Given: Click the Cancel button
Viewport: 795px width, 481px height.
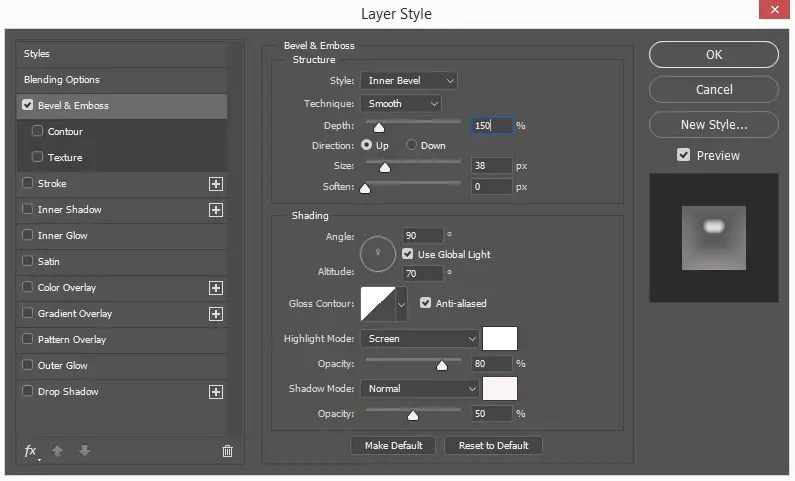Looking at the screenshot, I should 713,89.
